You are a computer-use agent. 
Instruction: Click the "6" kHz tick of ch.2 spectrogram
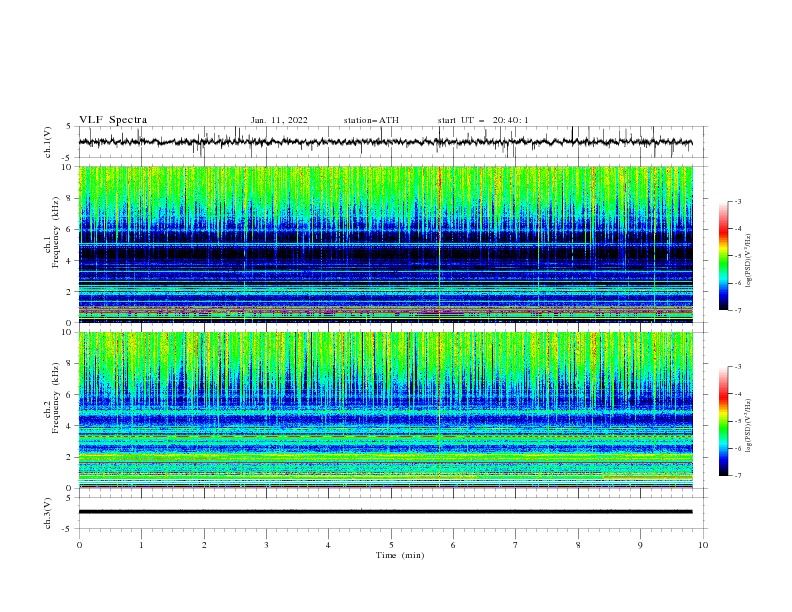(x=70, y=395)
